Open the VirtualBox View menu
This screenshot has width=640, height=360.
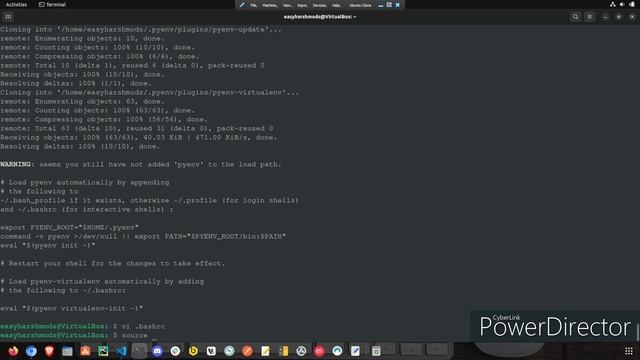pos(287,5)
